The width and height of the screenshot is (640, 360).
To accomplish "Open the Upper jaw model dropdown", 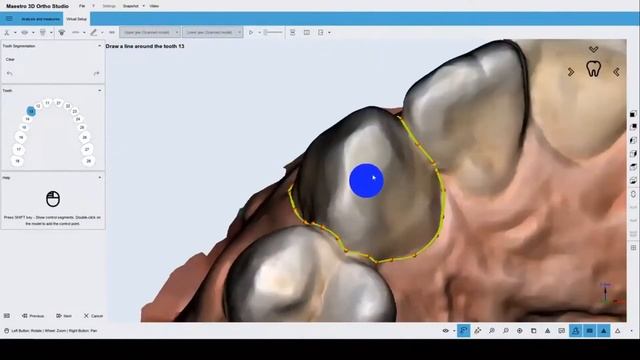I will click(150, 32).
